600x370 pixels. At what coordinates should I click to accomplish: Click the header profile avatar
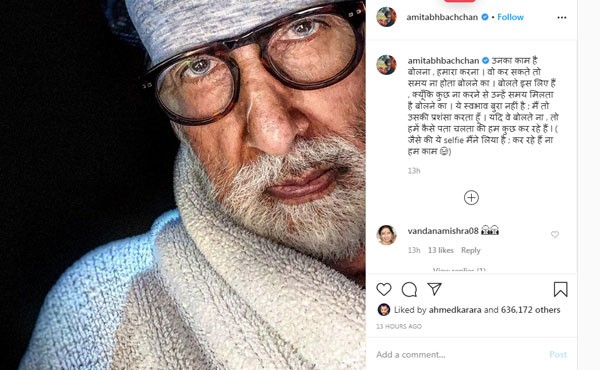coord(386,17)
